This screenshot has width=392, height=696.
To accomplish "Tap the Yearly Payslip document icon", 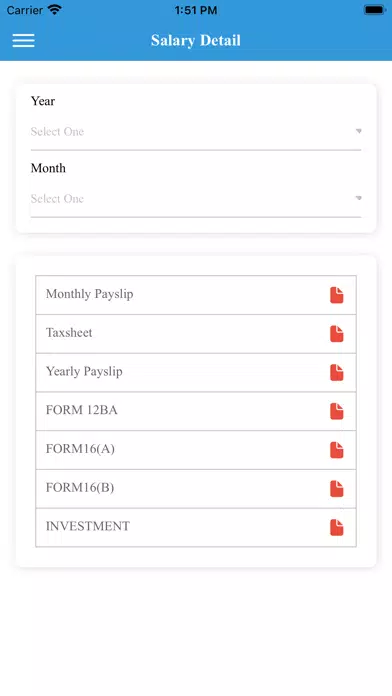I will coord(337,372).
